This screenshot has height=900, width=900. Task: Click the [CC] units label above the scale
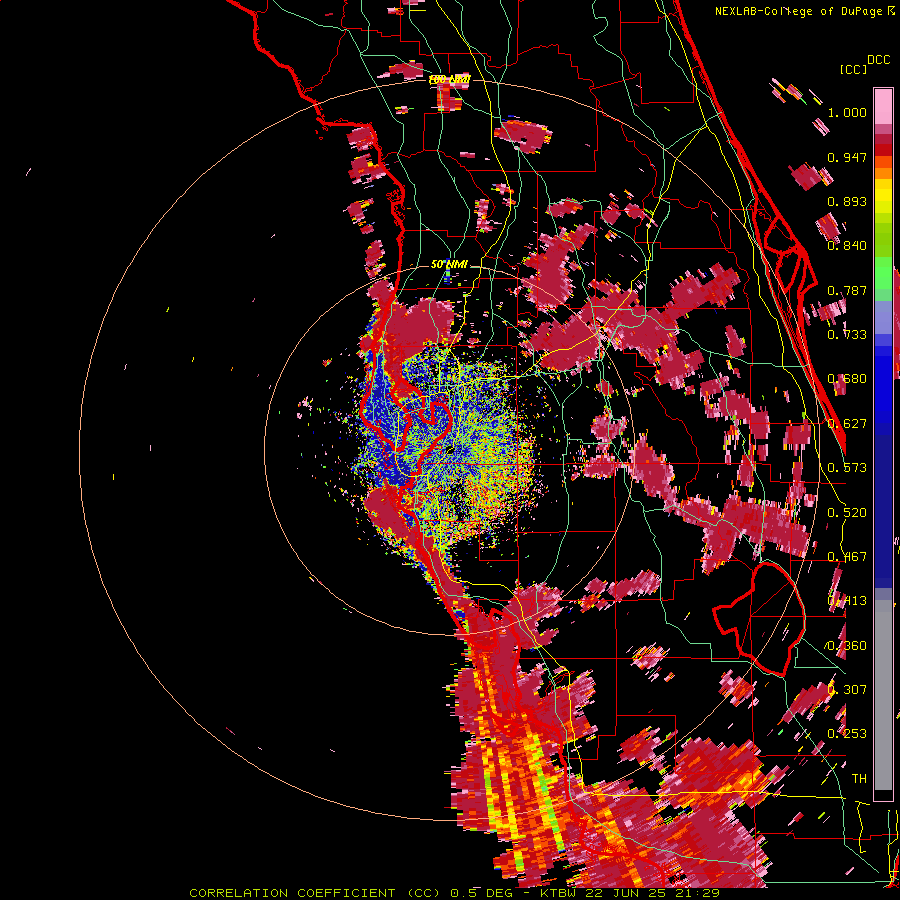click(854, 69)
